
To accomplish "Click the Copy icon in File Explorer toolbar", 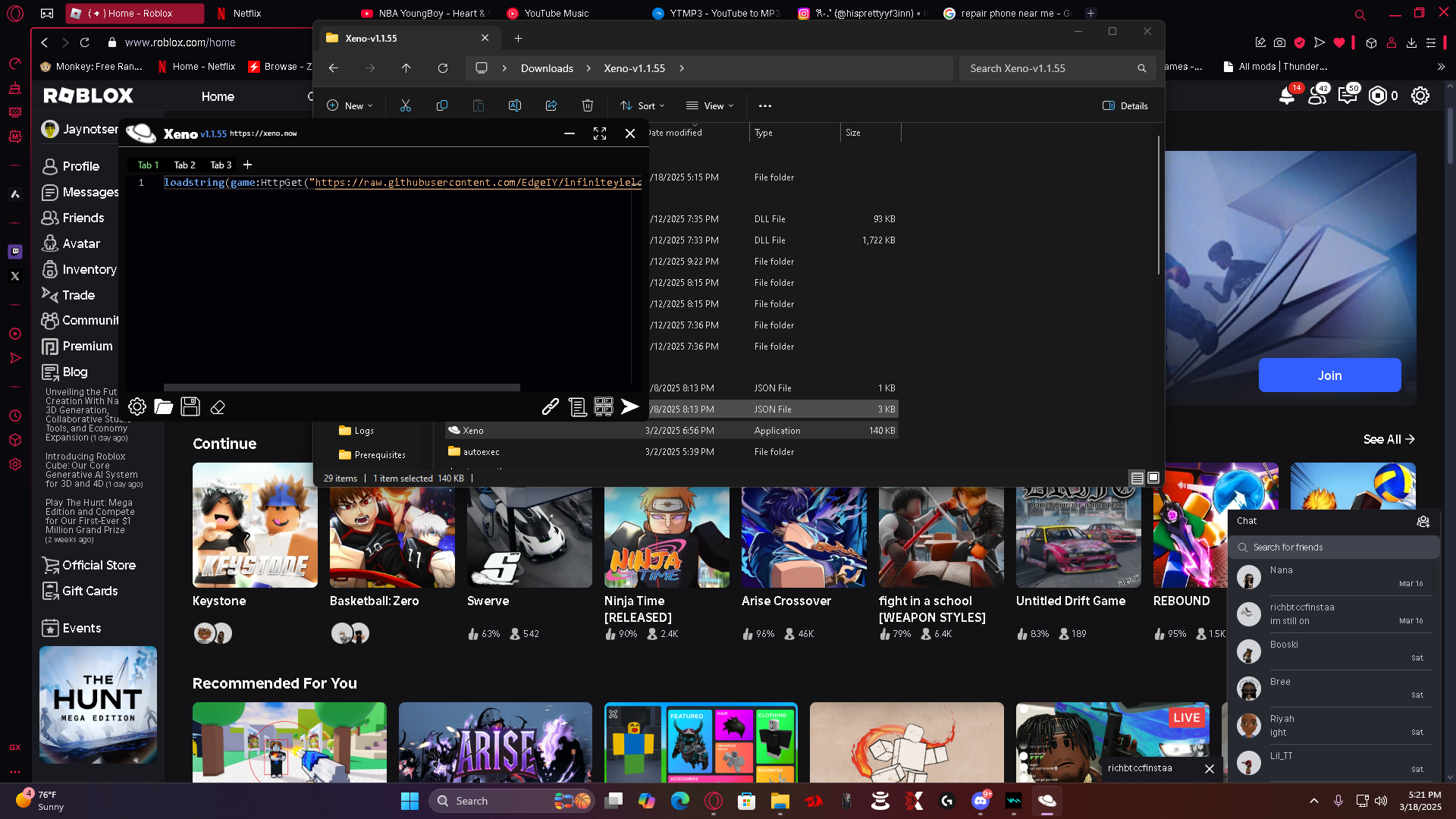I will [x=442, y=106].
